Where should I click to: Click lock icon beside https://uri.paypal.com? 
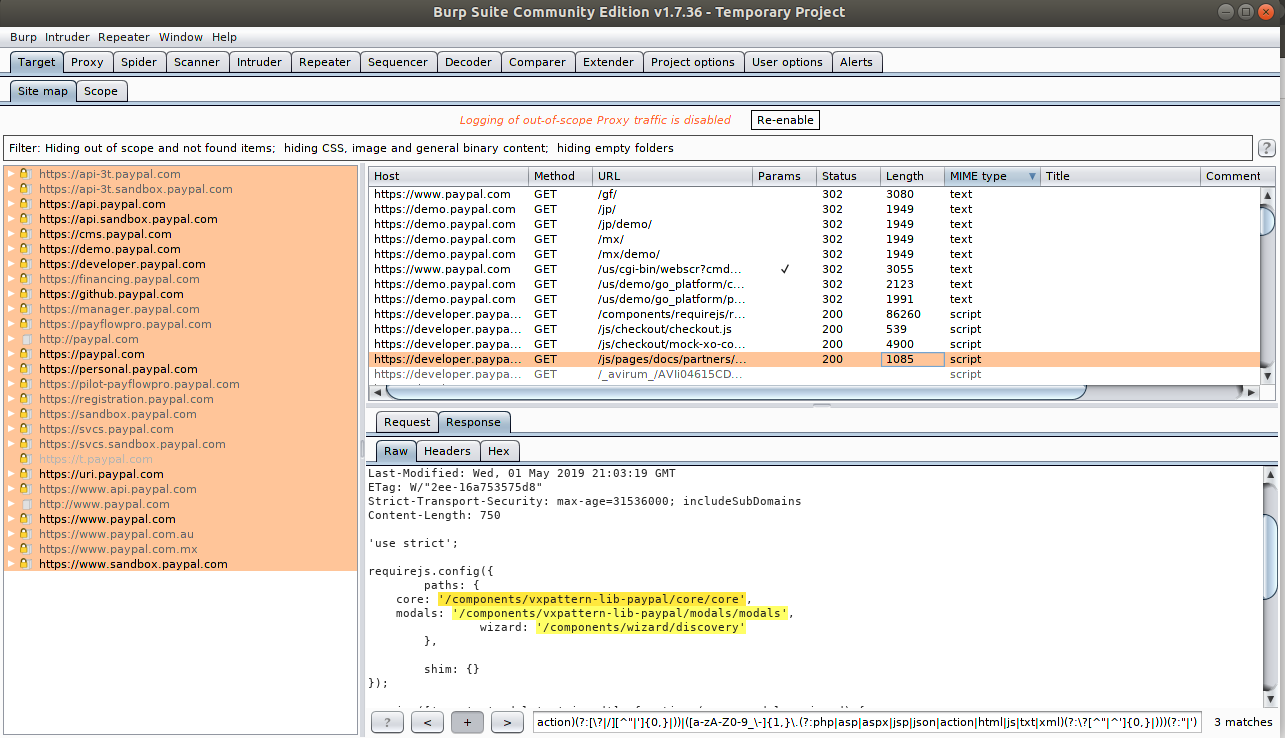26,474
